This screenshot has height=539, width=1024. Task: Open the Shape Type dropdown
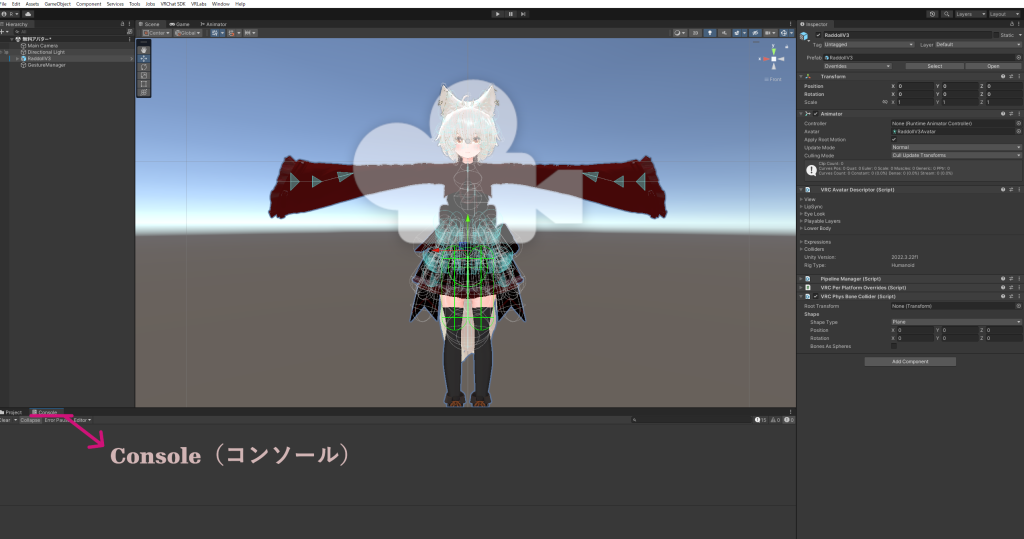click(x=956, y=322)
